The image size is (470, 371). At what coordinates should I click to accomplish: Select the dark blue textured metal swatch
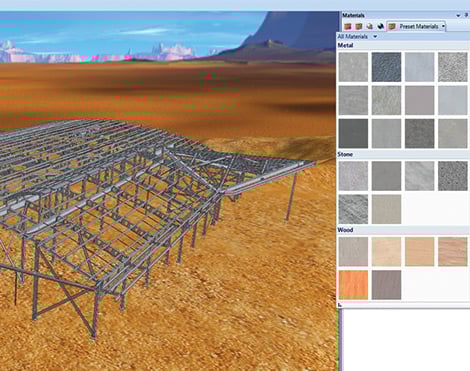[386, 67]
